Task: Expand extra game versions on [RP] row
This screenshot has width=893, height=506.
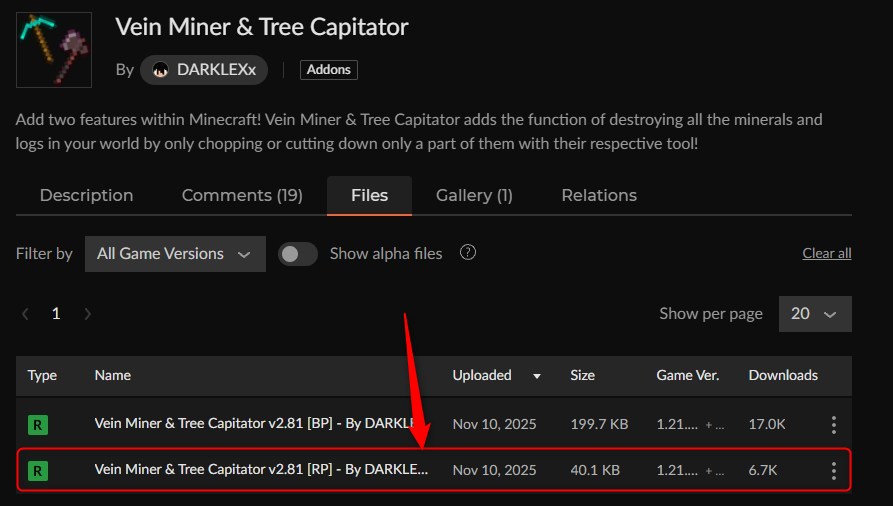Action: [x=715, y=471]
